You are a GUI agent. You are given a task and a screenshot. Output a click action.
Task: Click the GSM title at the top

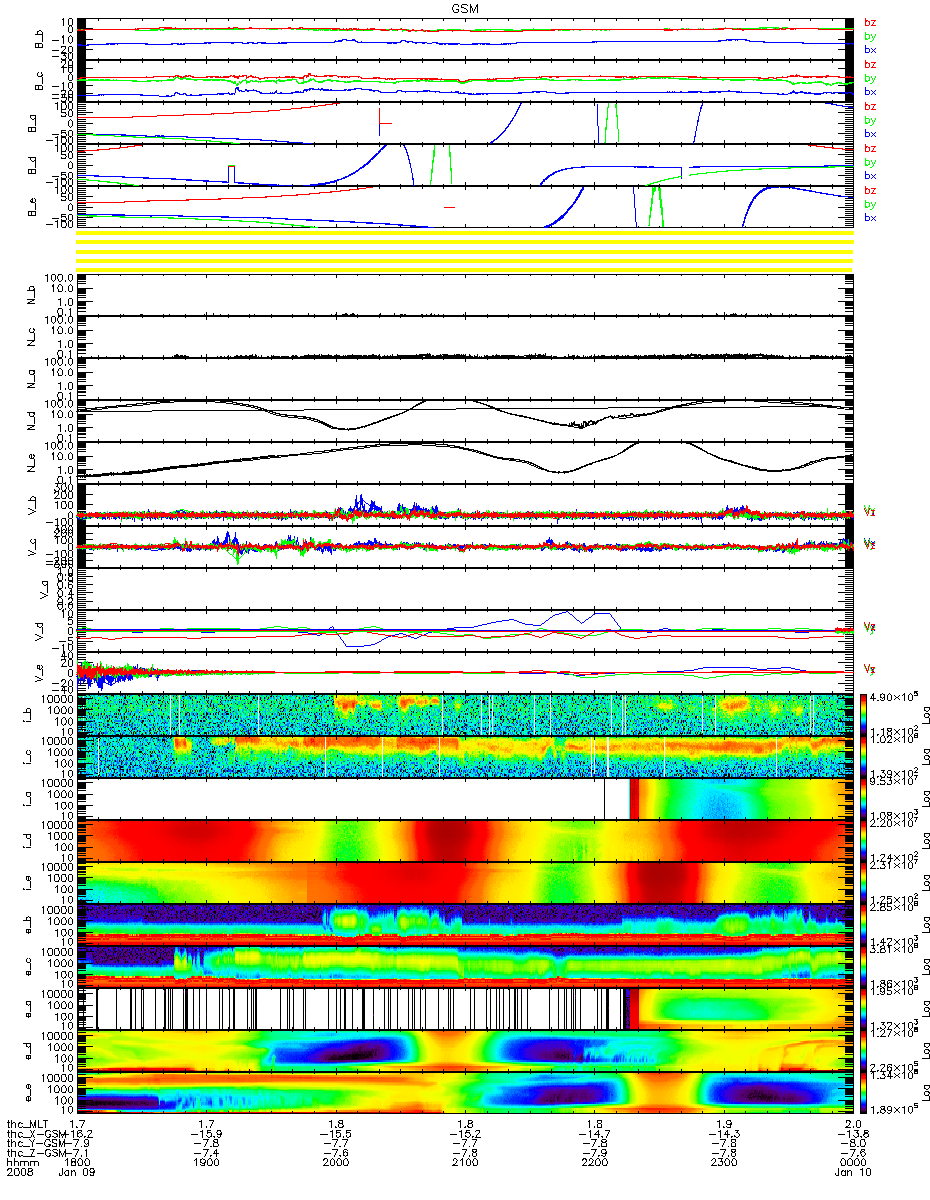[465, 8]
